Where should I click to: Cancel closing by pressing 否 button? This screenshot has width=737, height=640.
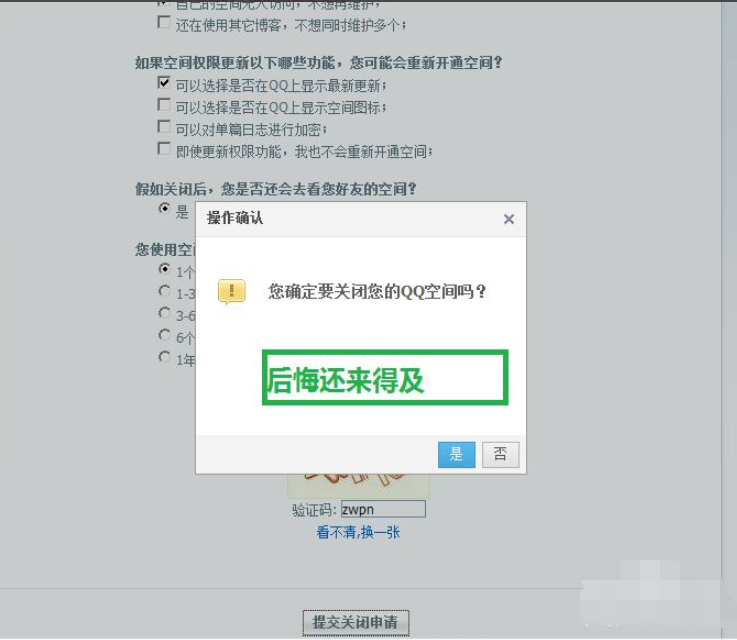click(x=500, y=455)
